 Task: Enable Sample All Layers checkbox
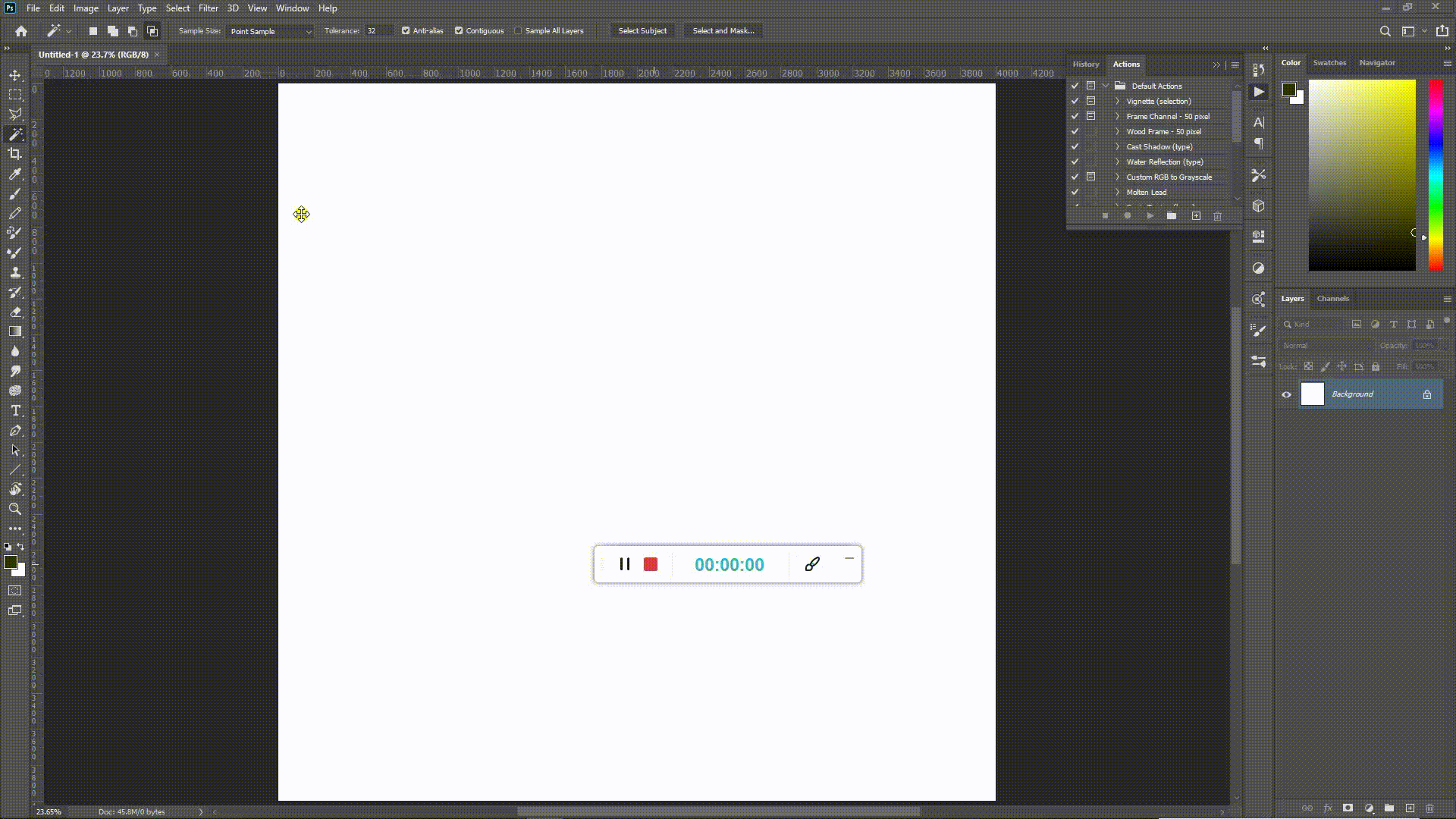point(518,31)
